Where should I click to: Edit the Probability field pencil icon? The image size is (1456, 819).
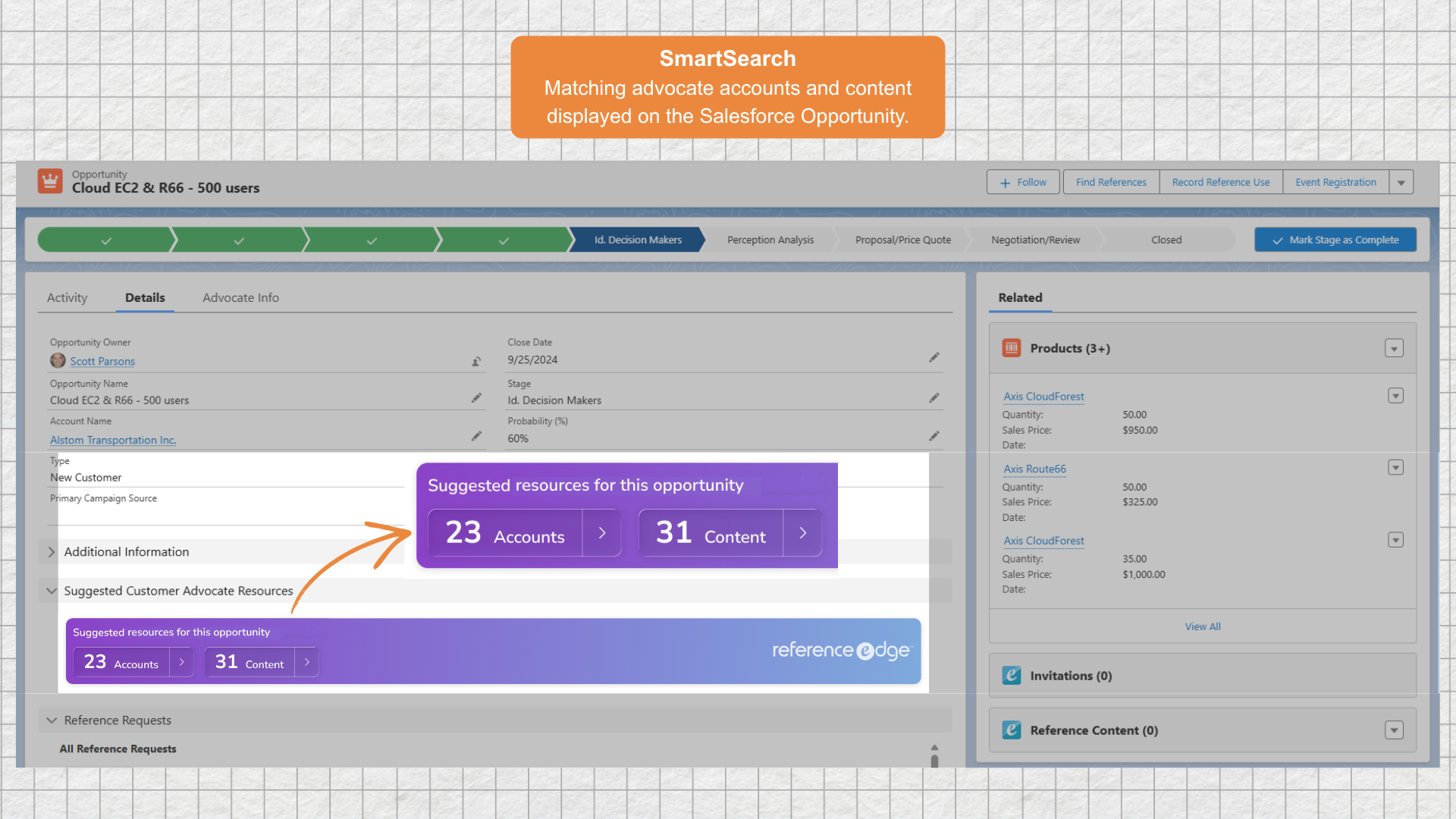pyautogui.click(x=934, y=436)
